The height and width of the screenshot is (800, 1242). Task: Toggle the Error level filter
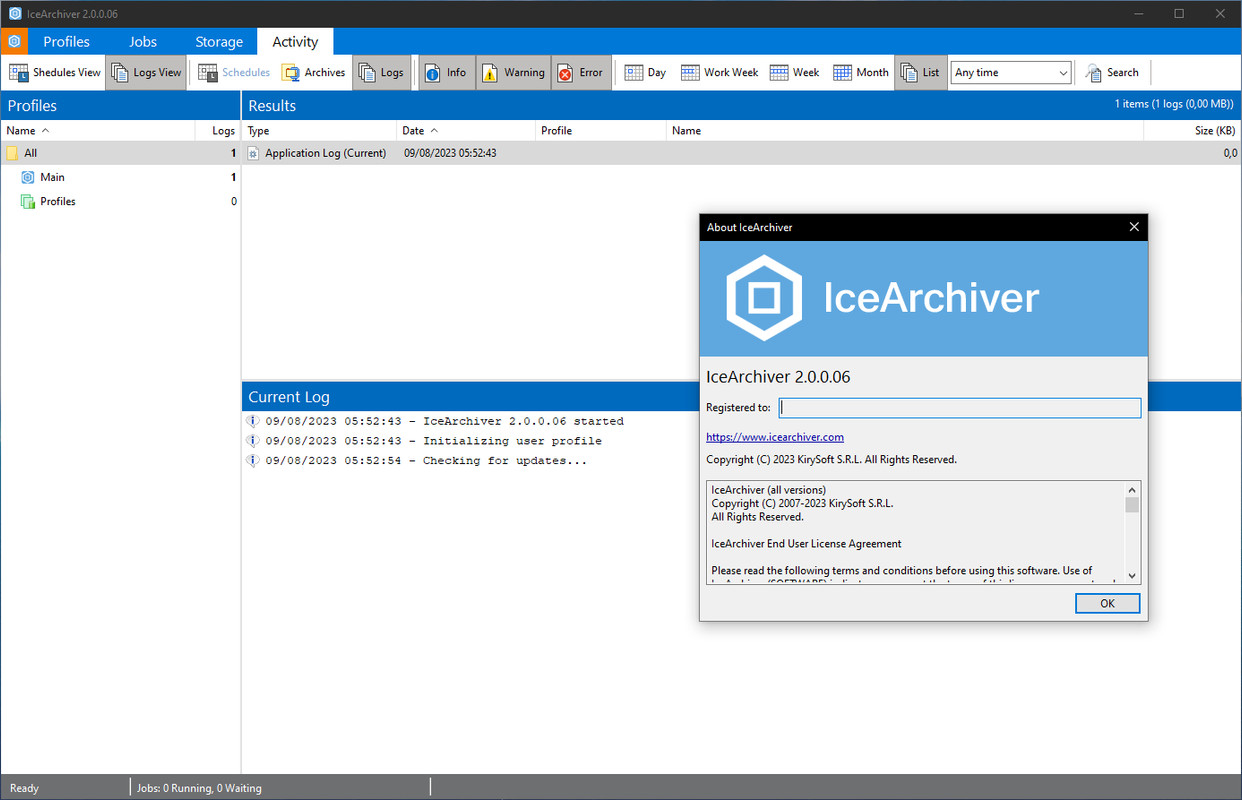click(581, 72)
